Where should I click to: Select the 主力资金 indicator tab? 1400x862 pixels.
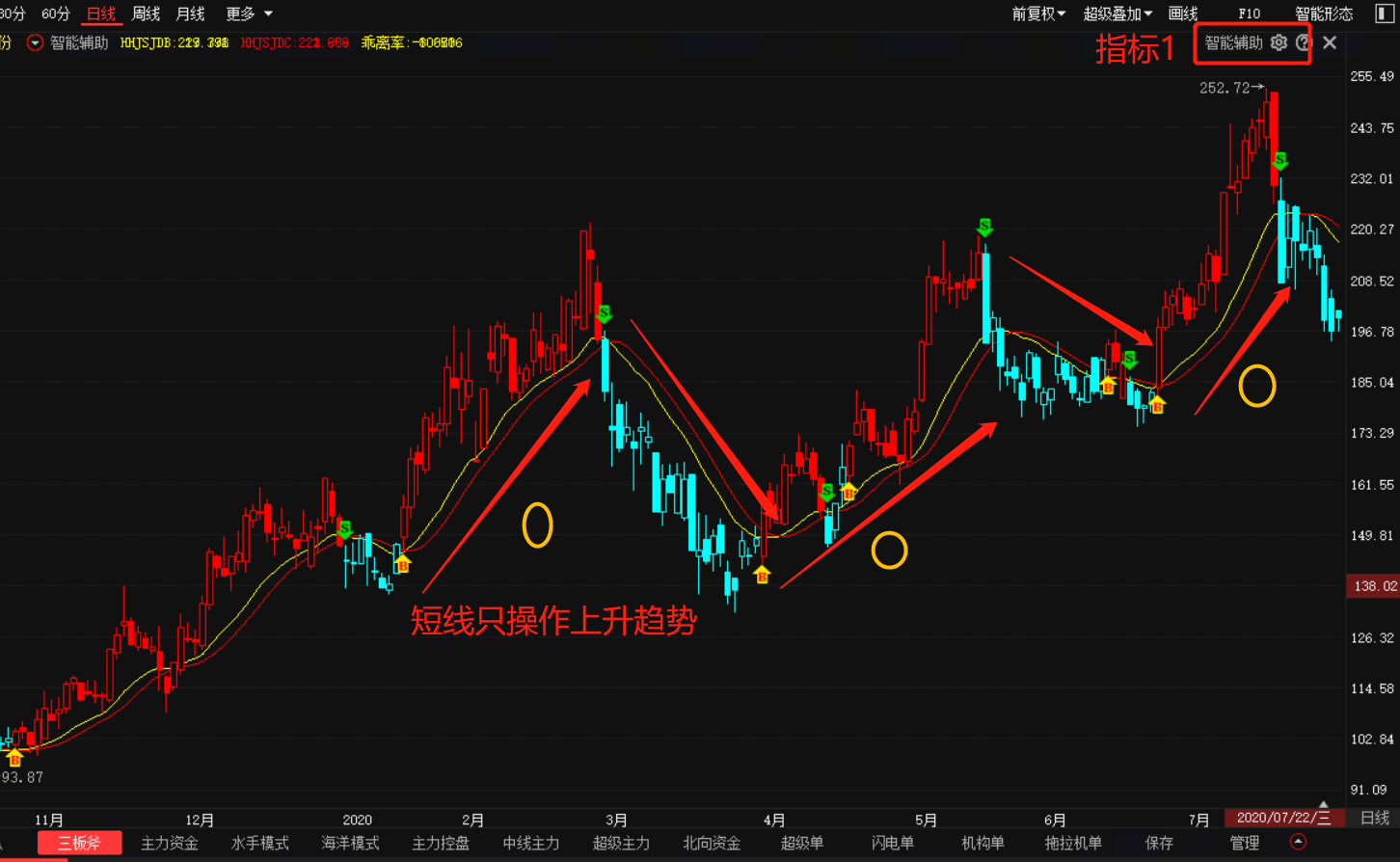tap(170, 843)
